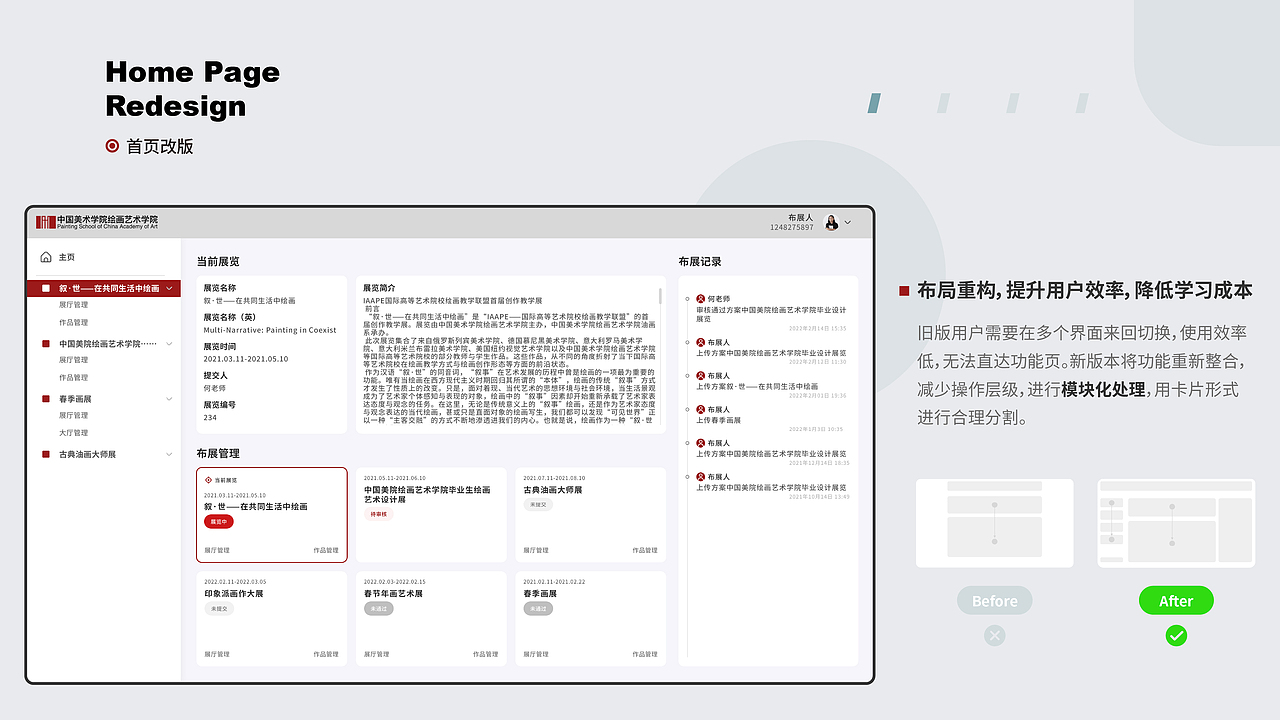
Task: Click the green After button
Action: pos(1176,601)
